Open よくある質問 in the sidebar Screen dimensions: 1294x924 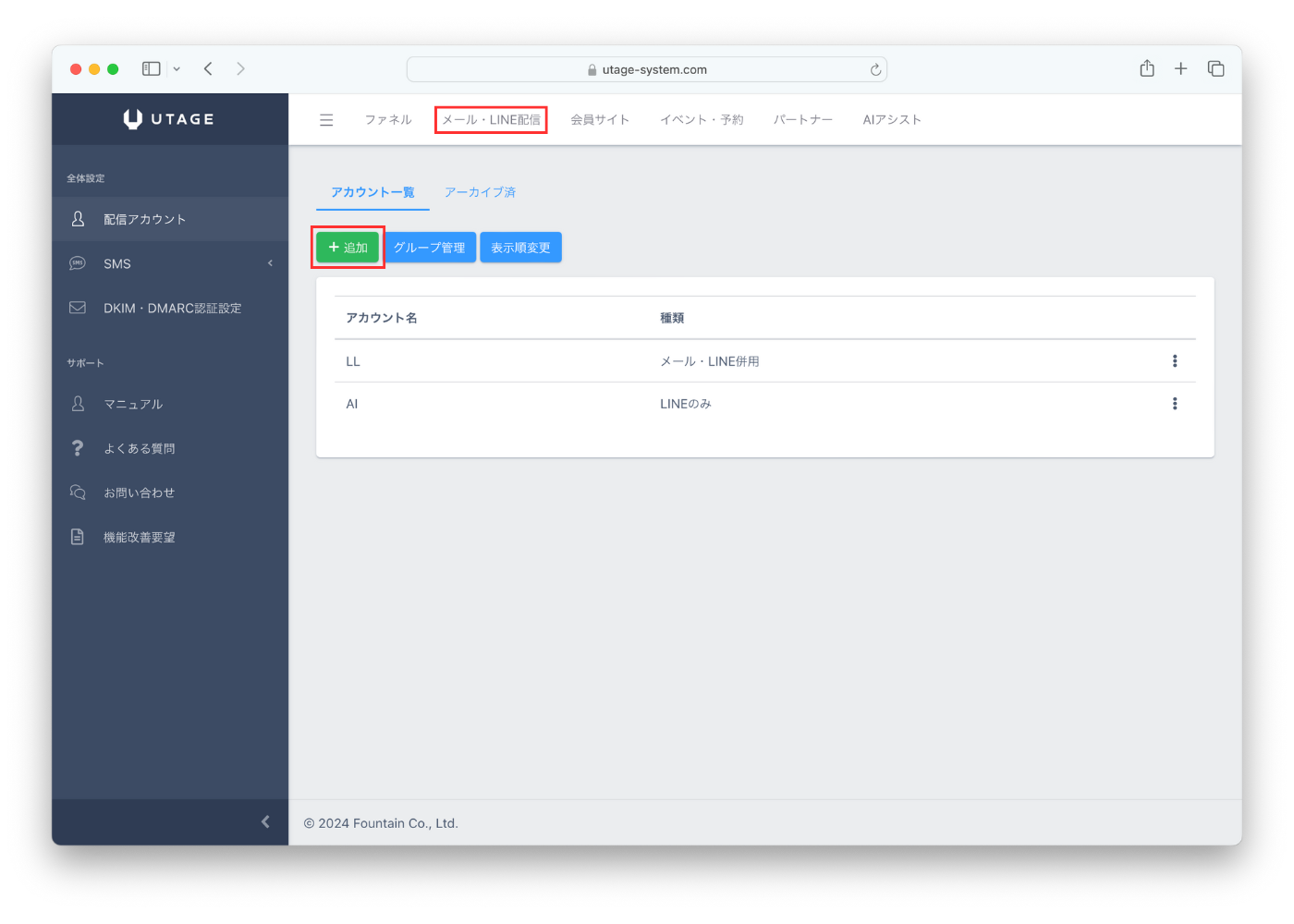170,448
